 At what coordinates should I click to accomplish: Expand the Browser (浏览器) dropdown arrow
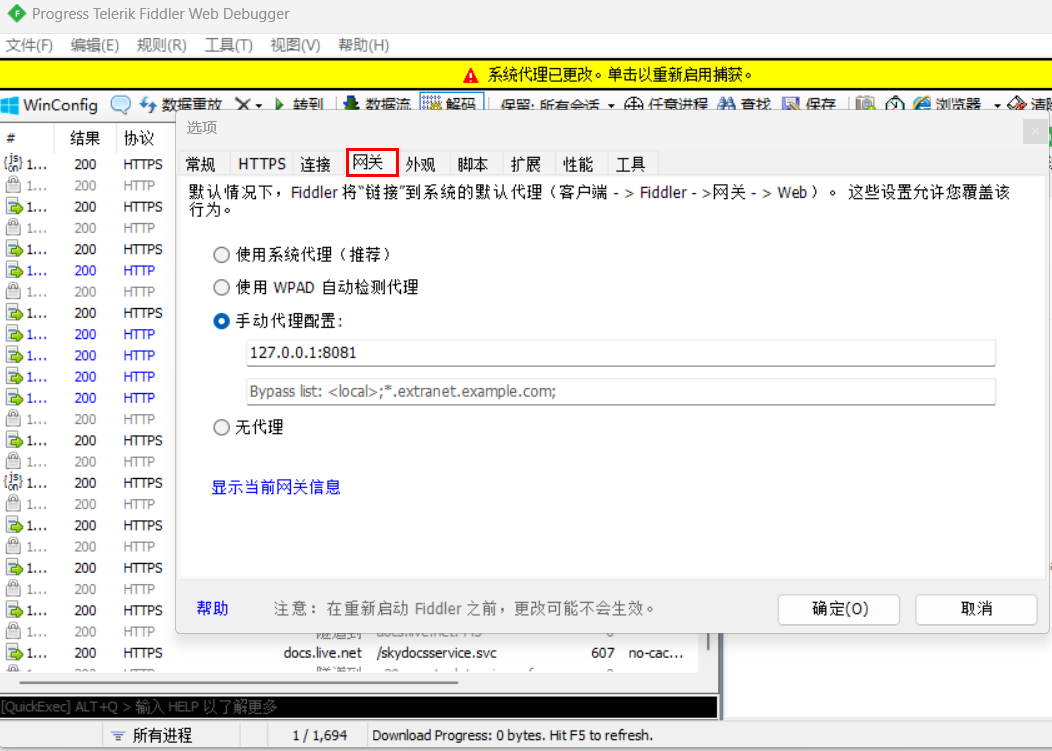[x=997, y=106]
